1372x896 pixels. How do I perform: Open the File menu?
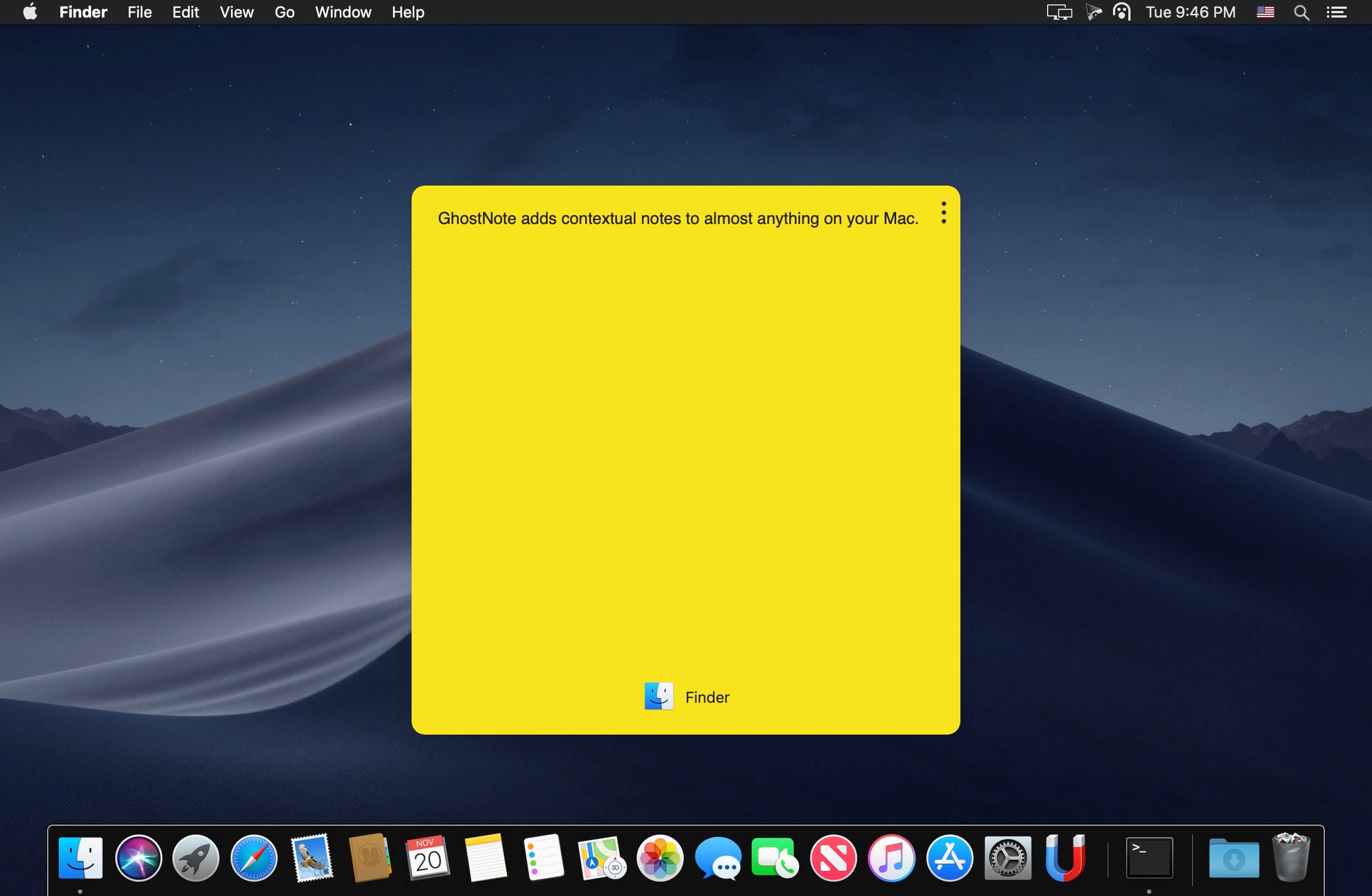[x=139, y=12]
